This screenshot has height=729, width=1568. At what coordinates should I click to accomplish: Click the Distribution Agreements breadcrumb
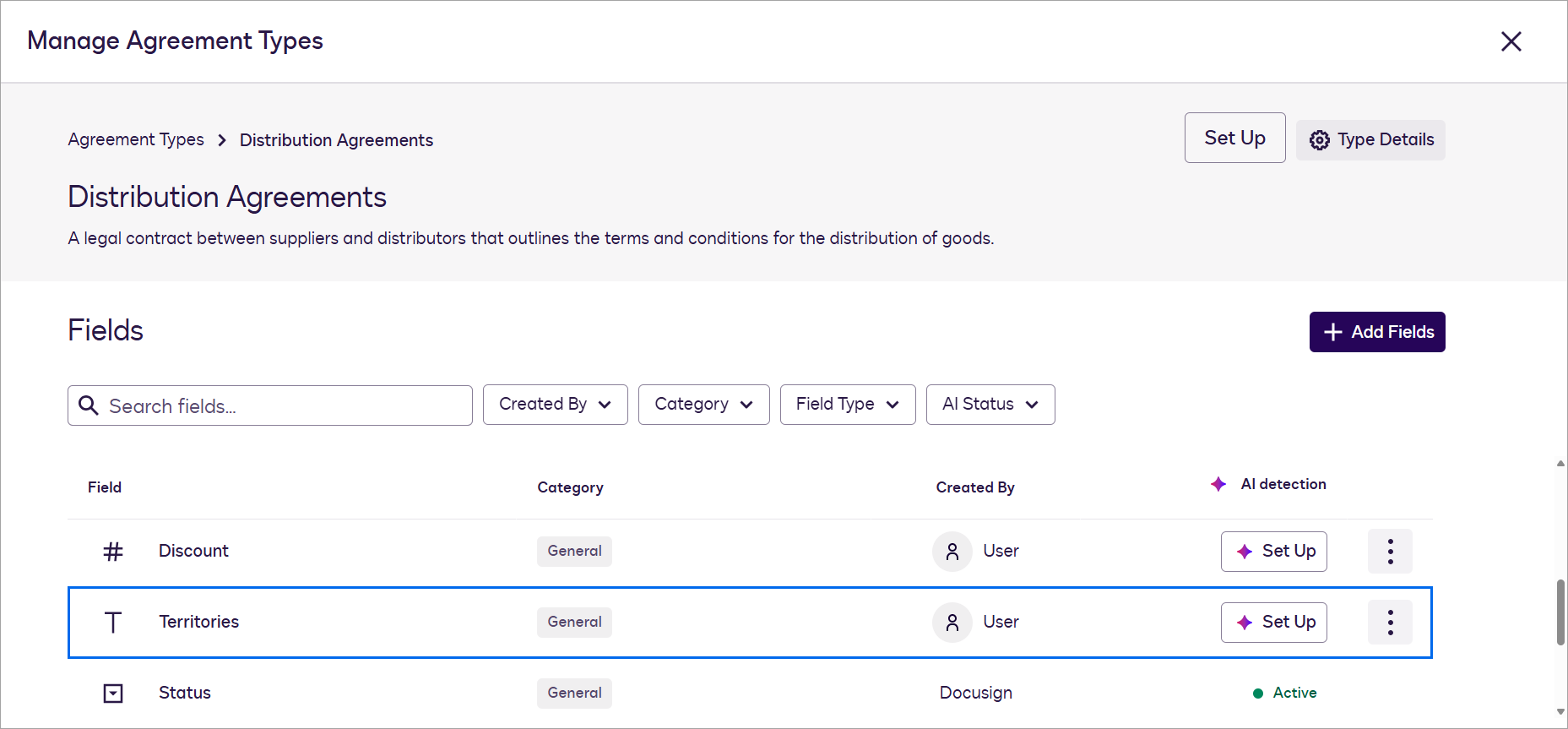tap(336, 140)
